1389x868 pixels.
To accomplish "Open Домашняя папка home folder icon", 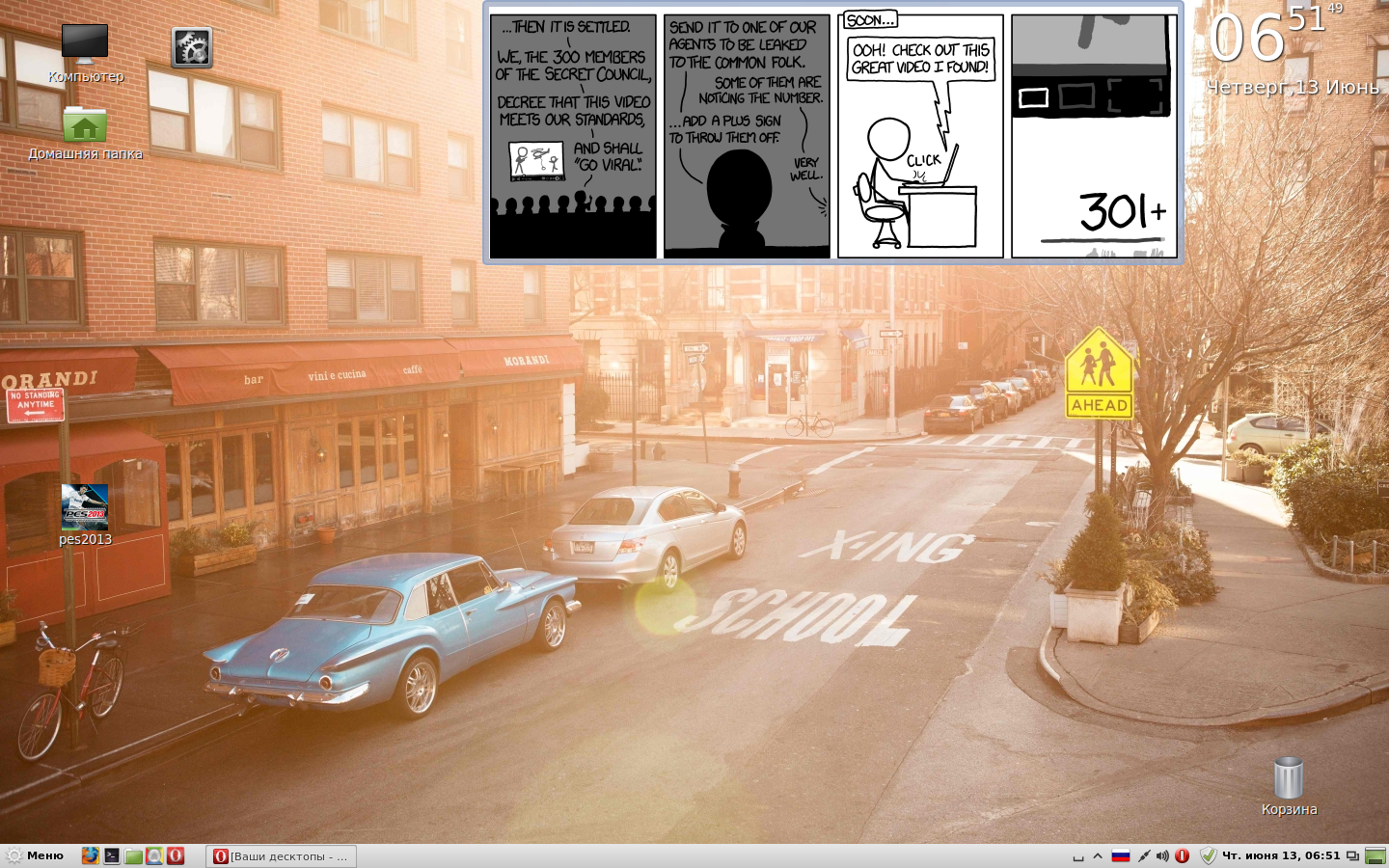I will [85, 133].
